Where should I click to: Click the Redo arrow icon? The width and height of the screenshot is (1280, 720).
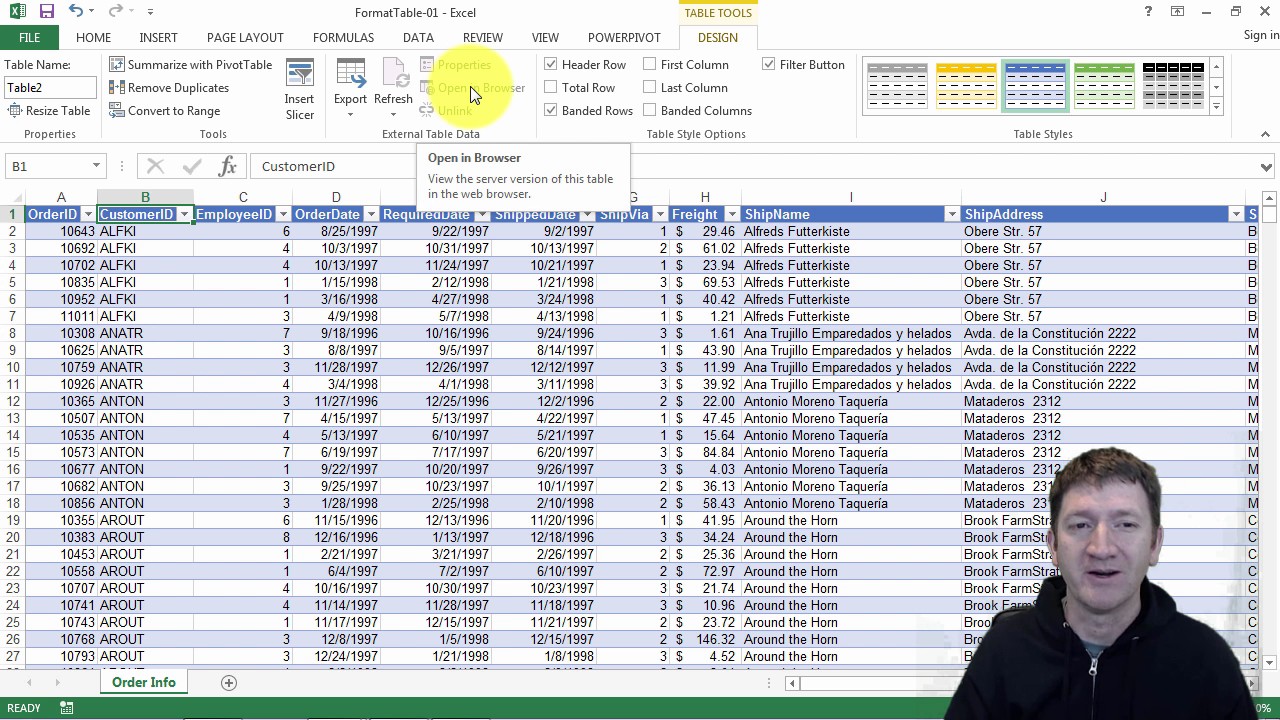(x=115, y=12)
